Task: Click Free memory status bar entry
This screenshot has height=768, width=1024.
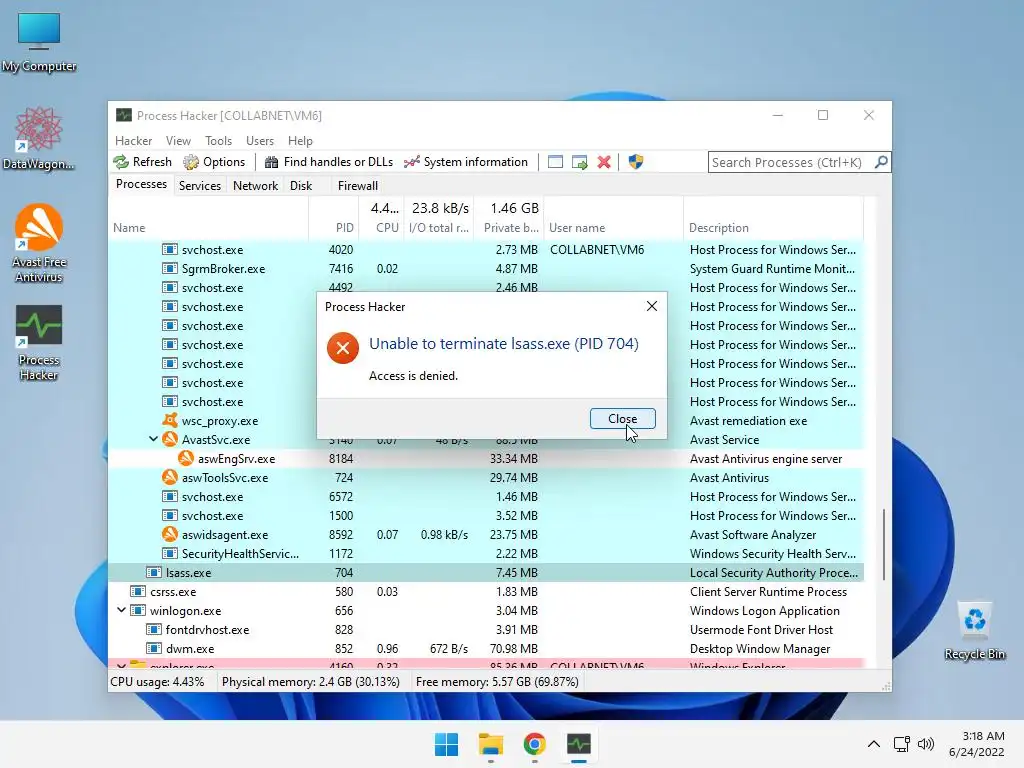Action: coord(497,682)
